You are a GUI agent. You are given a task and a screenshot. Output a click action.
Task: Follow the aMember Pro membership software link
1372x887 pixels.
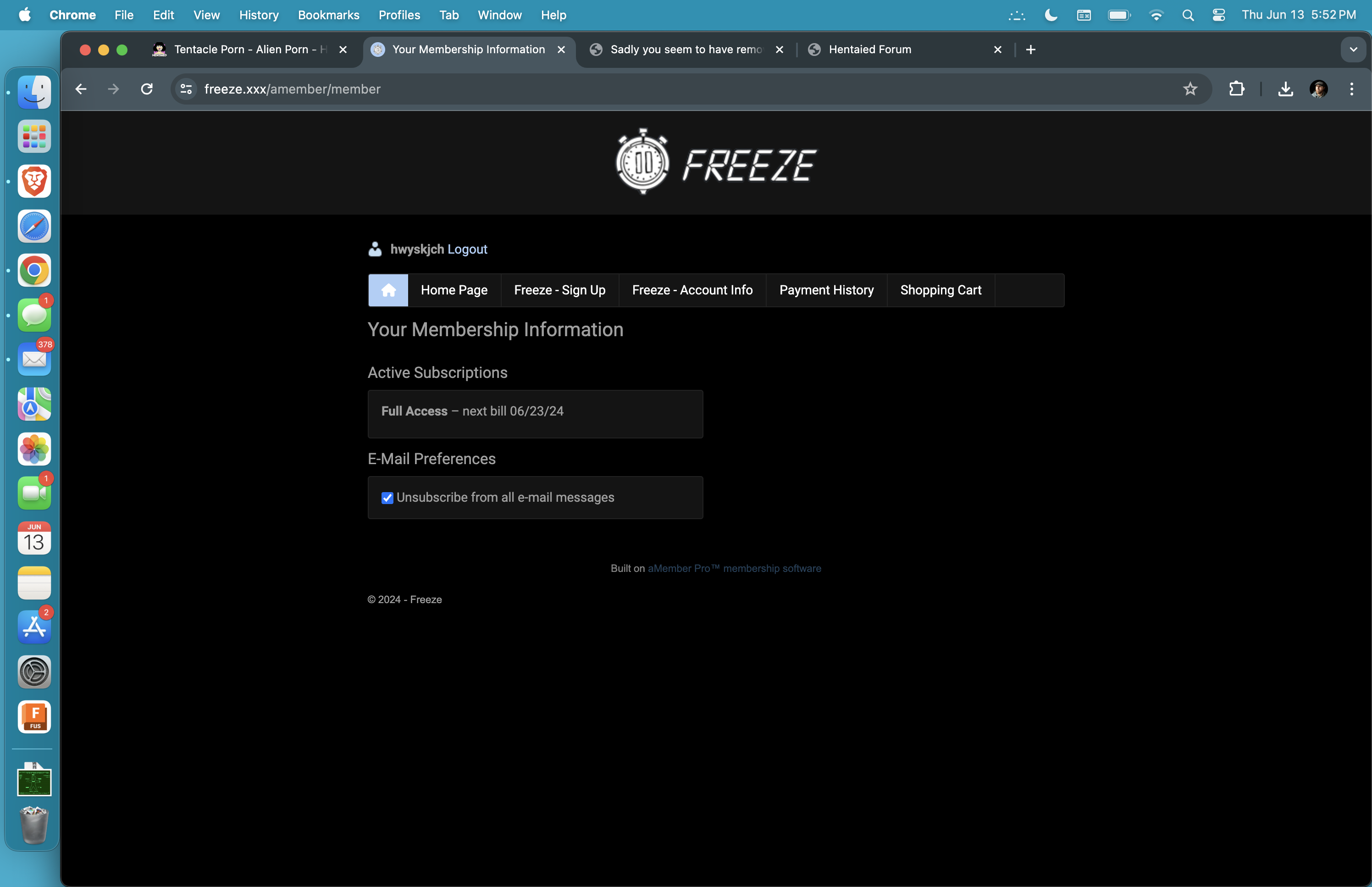(734, 569)
